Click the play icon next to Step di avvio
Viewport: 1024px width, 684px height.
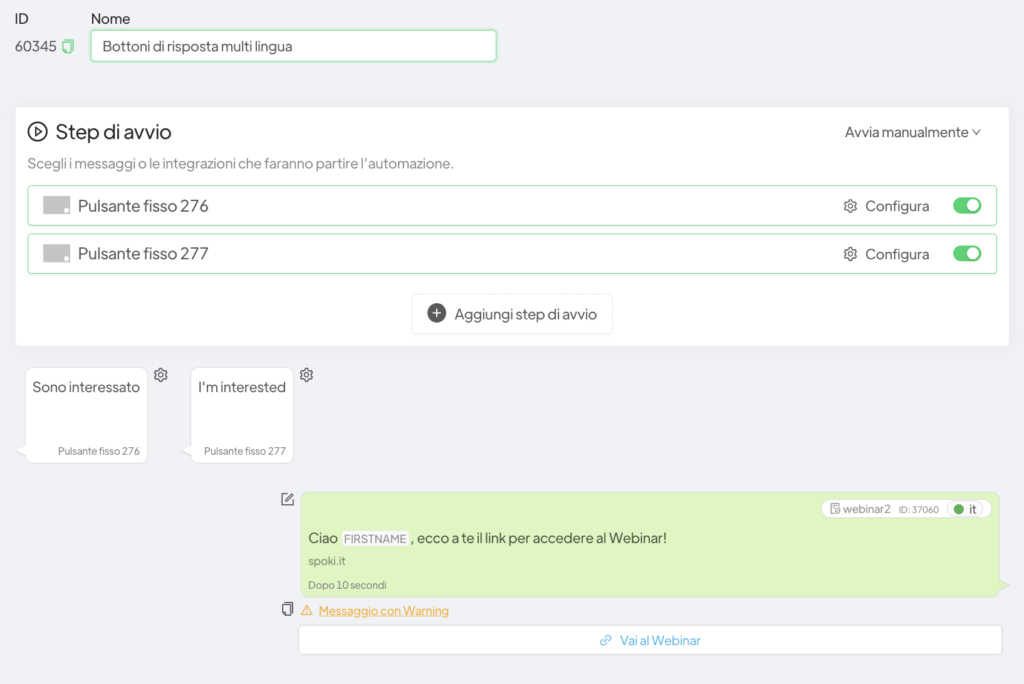pos(38,132)
